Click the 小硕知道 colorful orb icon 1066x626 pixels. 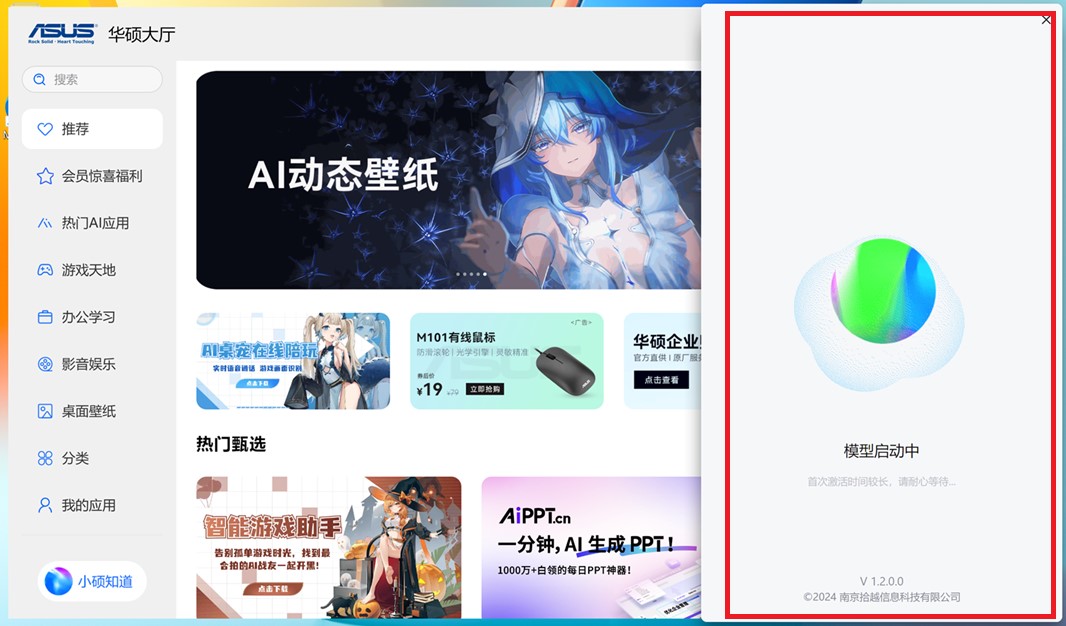[58, 581]
